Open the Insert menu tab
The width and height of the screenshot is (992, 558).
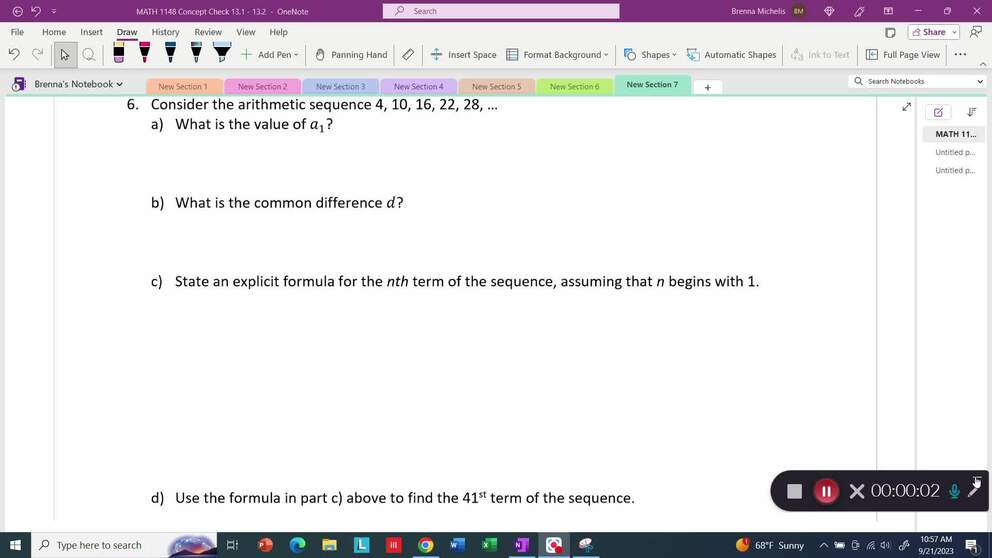(91, 32)
